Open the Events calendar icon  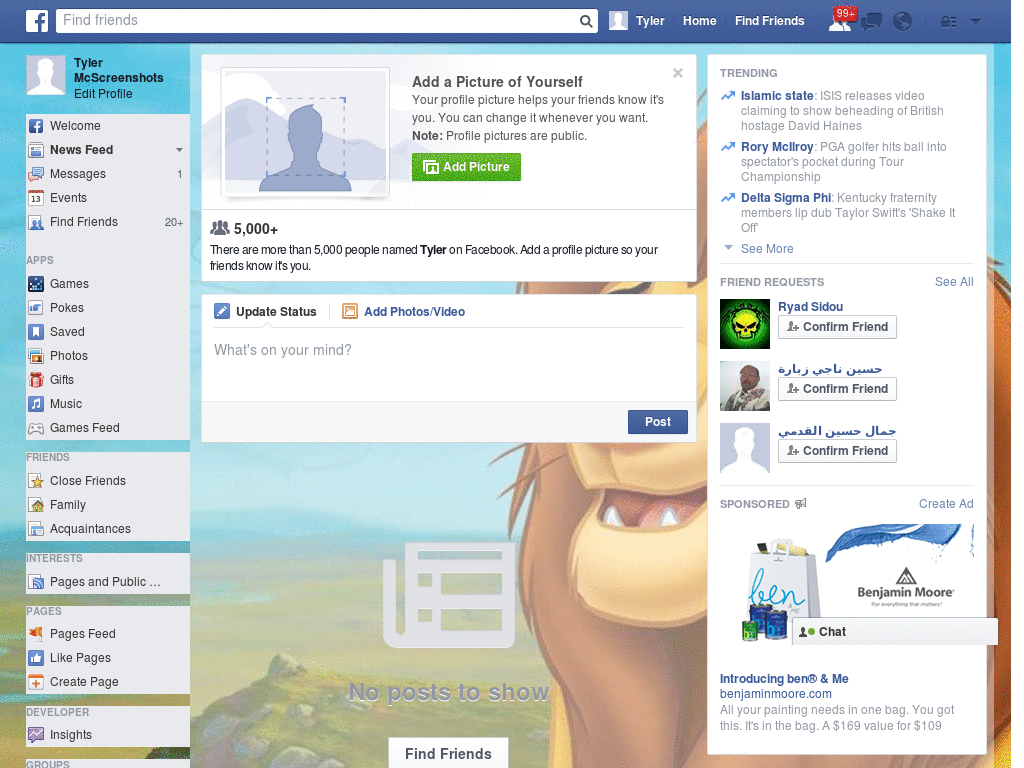36,198
